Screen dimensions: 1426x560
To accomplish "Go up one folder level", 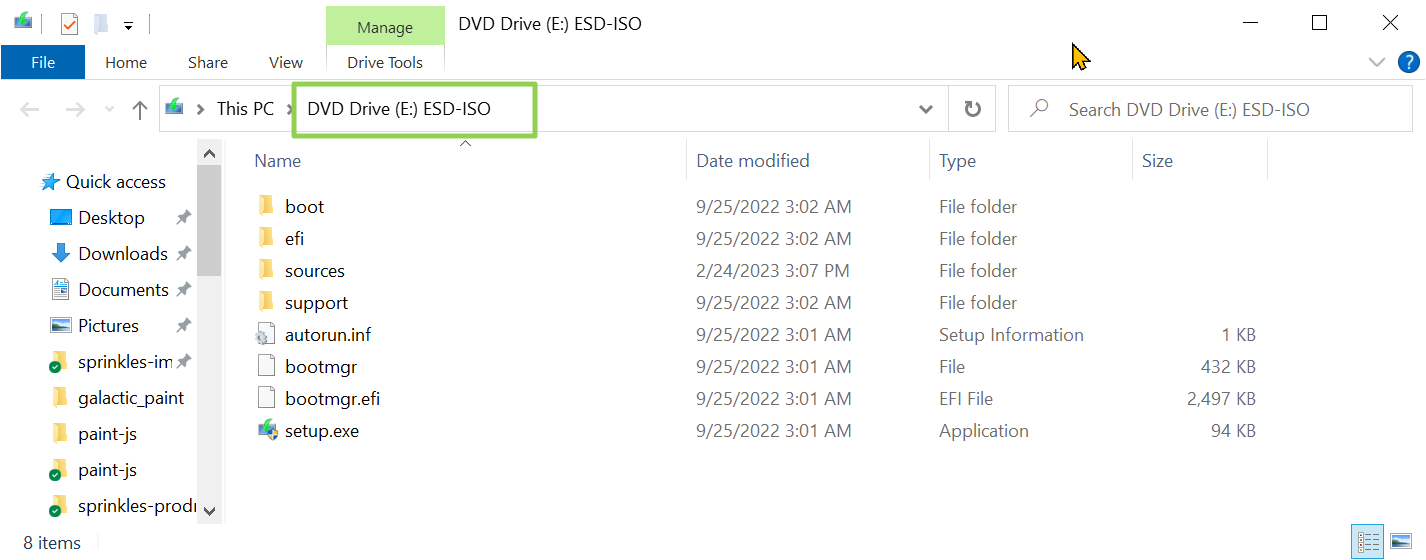I will pos(140,110).
